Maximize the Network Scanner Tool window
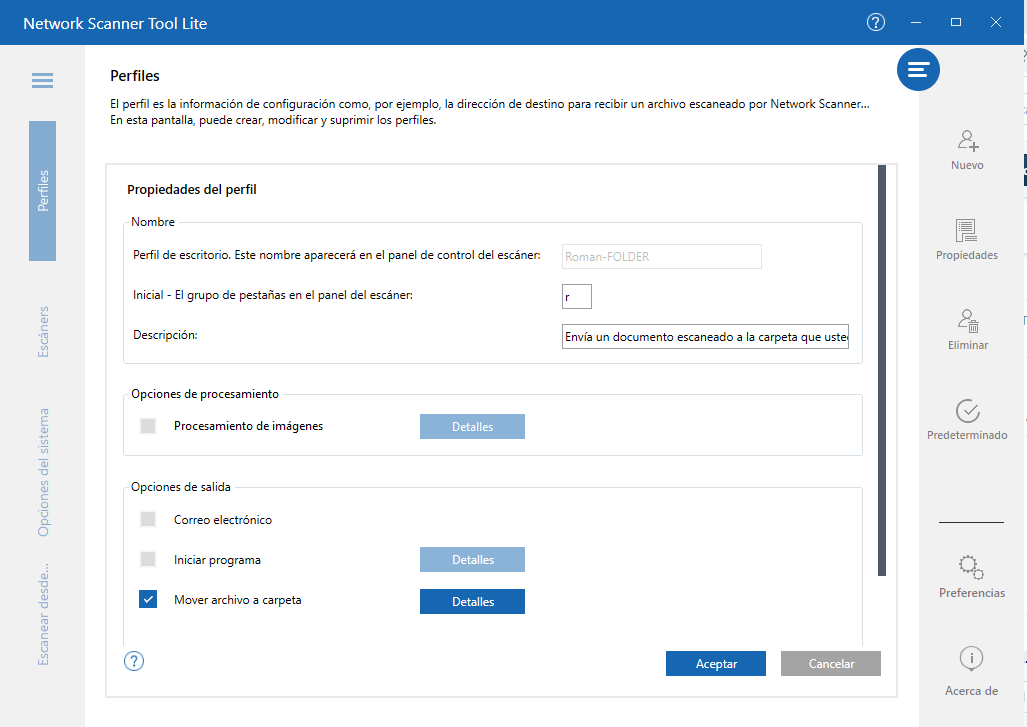The width and height of the screenshot is (1027, 727). [956, 22]
